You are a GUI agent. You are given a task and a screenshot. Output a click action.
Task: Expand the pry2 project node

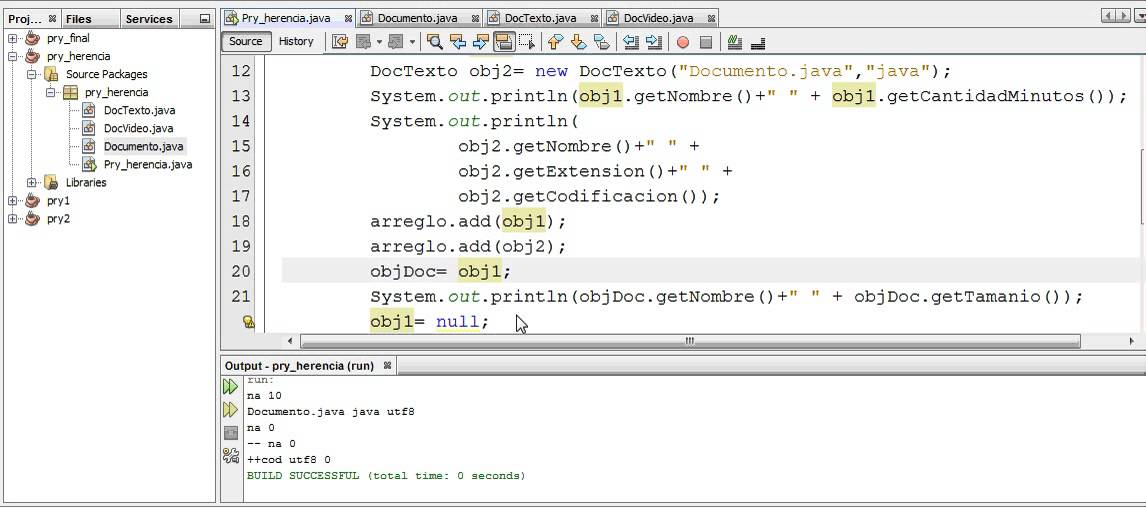coord(12,219)
